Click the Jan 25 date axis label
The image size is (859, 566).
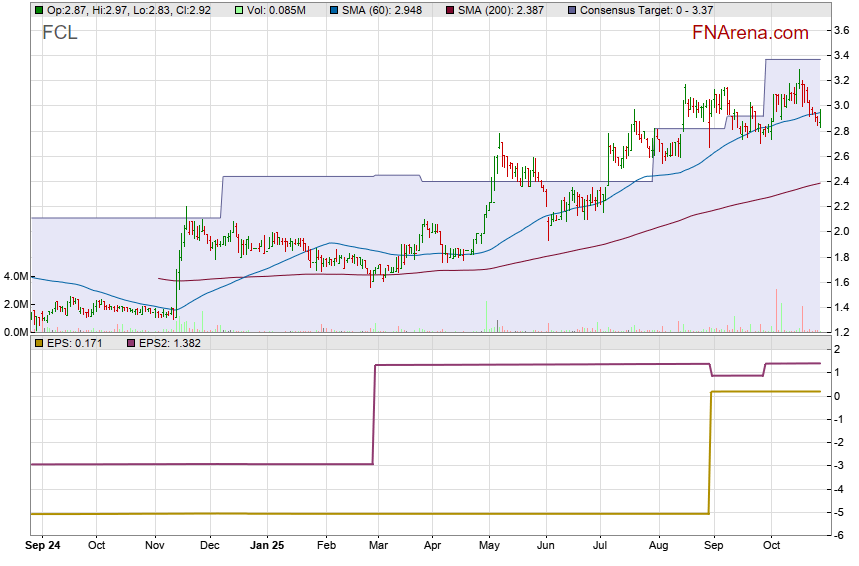pos(267,546)
